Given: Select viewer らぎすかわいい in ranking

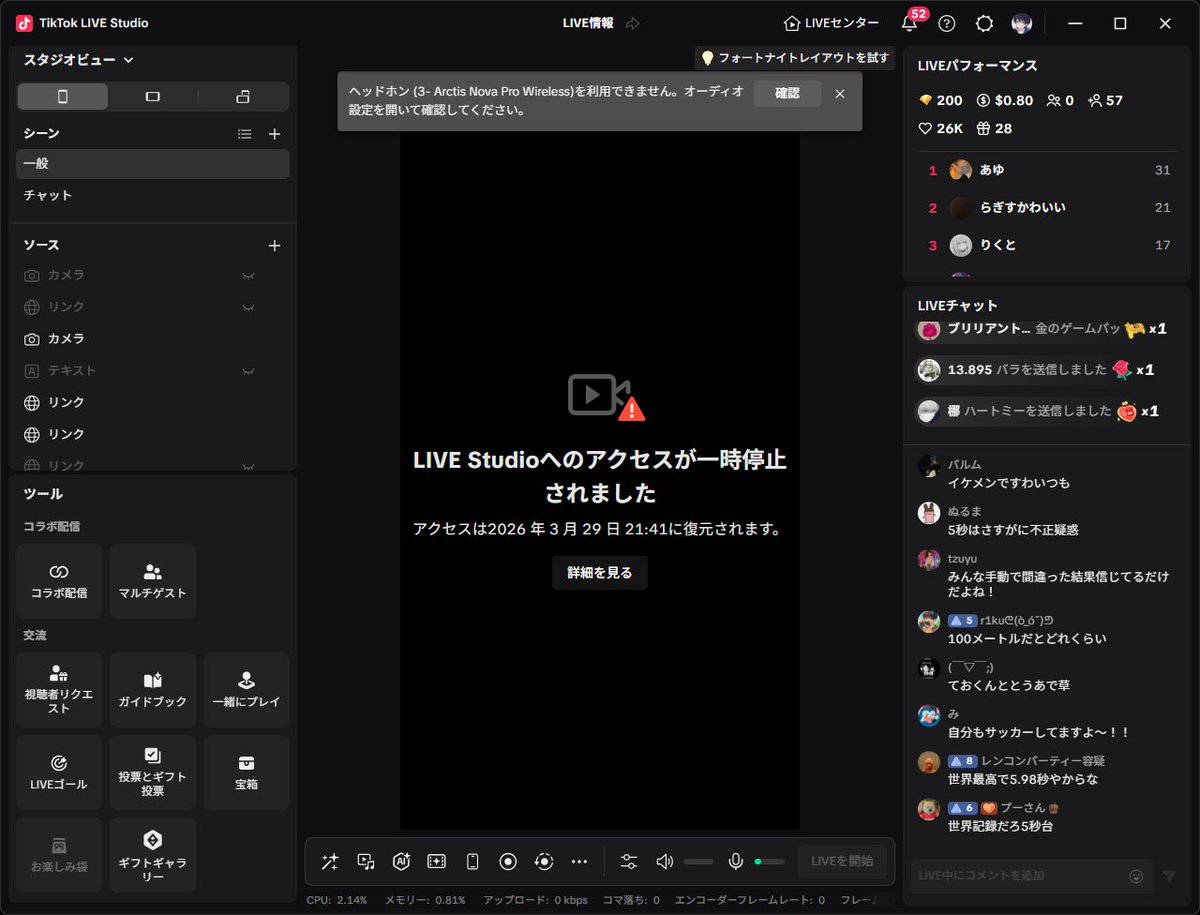Looking at the screenshot, I should (1049, 207).
